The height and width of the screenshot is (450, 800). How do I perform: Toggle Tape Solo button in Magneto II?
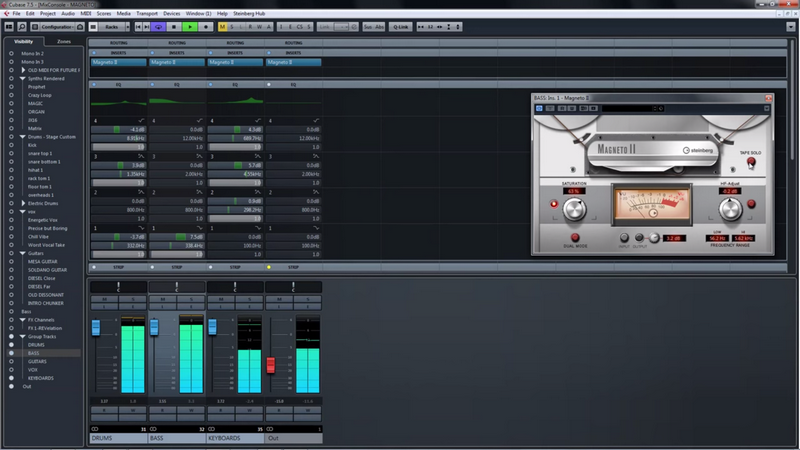(x=751, y=162)
